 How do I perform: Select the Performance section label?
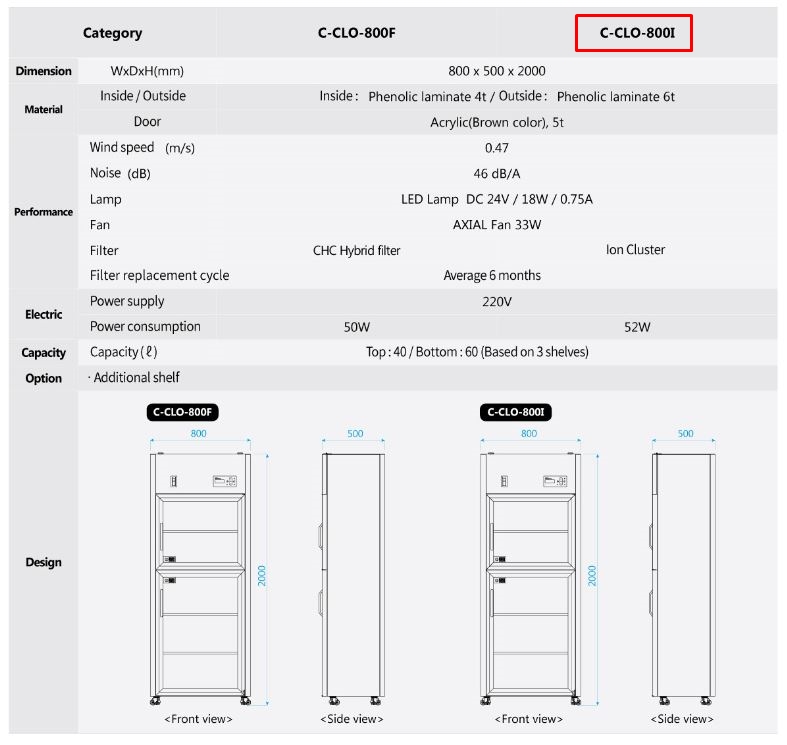point(43,212)
